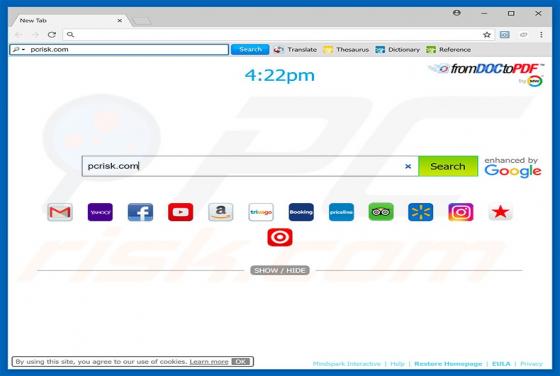Click the Restore Homepage link

click(448, 364)
